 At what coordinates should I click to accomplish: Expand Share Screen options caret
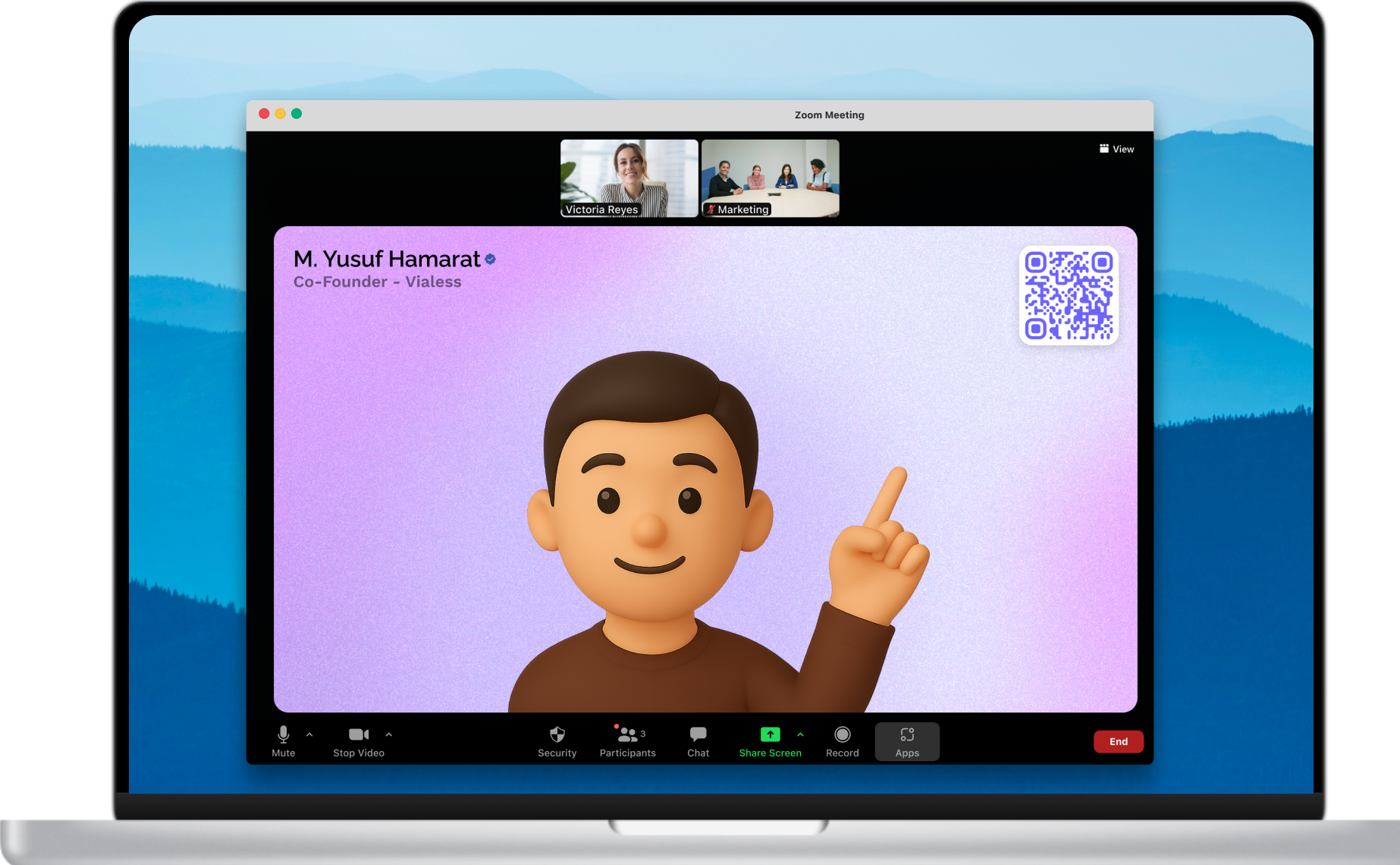point(800,734)
